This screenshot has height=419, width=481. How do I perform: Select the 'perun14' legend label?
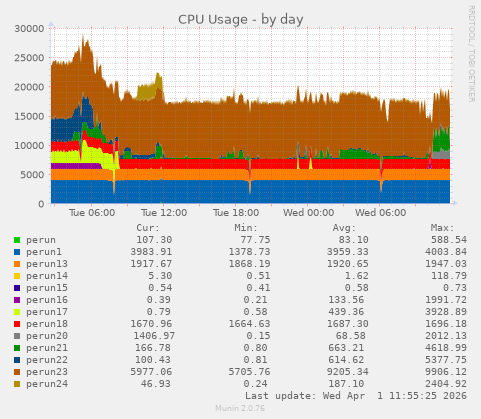(47, 276)
